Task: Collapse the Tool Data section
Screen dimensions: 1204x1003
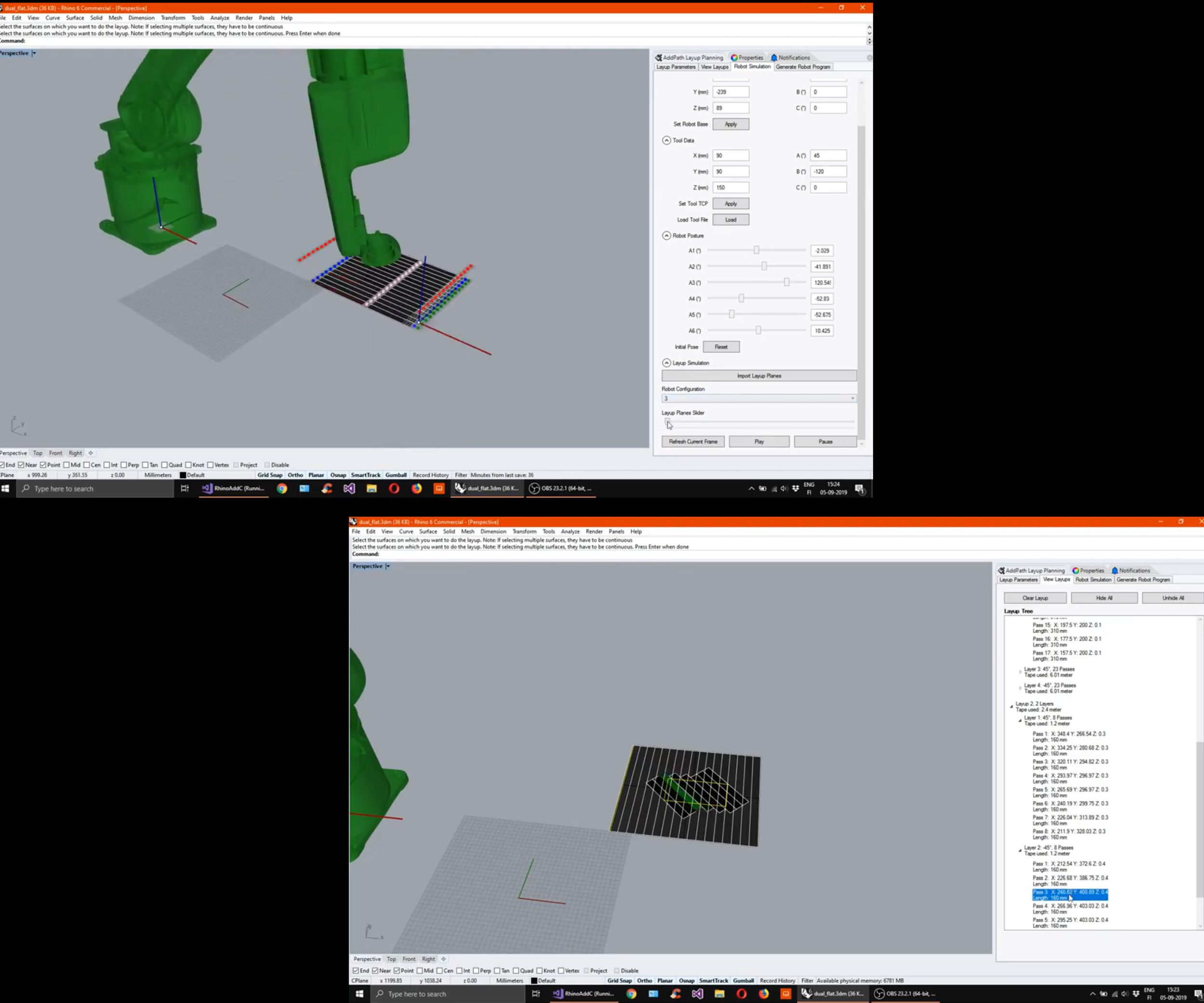Action: [667, 140]
